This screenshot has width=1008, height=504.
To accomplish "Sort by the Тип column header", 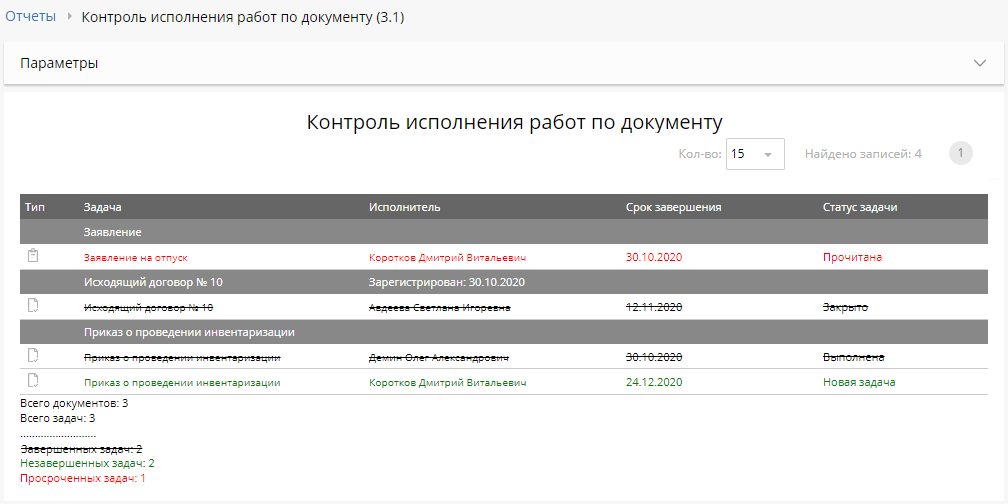I will 35,207.
